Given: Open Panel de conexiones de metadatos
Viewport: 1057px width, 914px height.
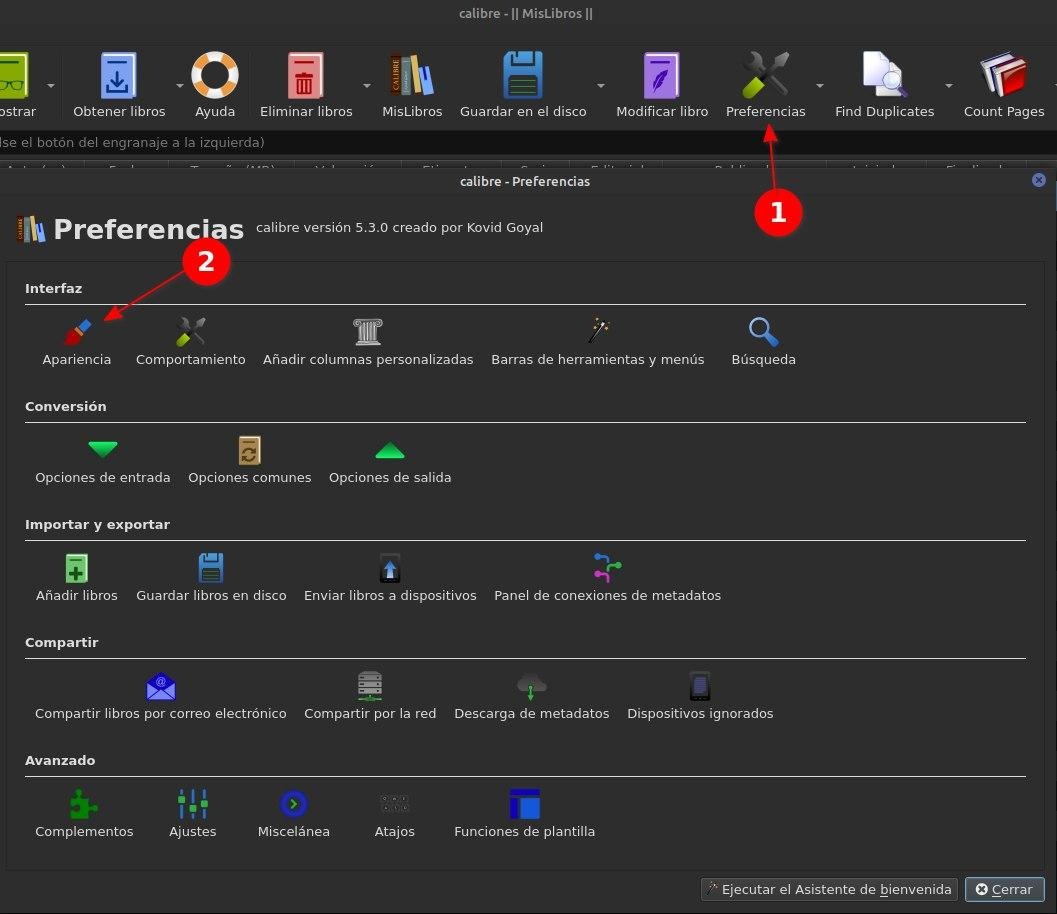Looking at the screenshot, I should tap(607, 578).
